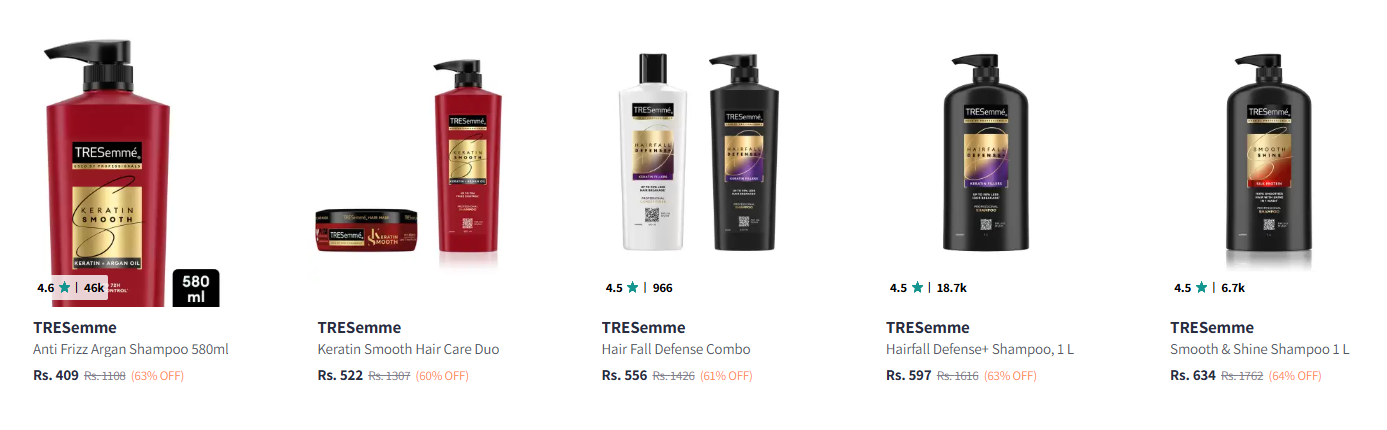Click the star icon beside 18.7k ratings

[916, 288]
